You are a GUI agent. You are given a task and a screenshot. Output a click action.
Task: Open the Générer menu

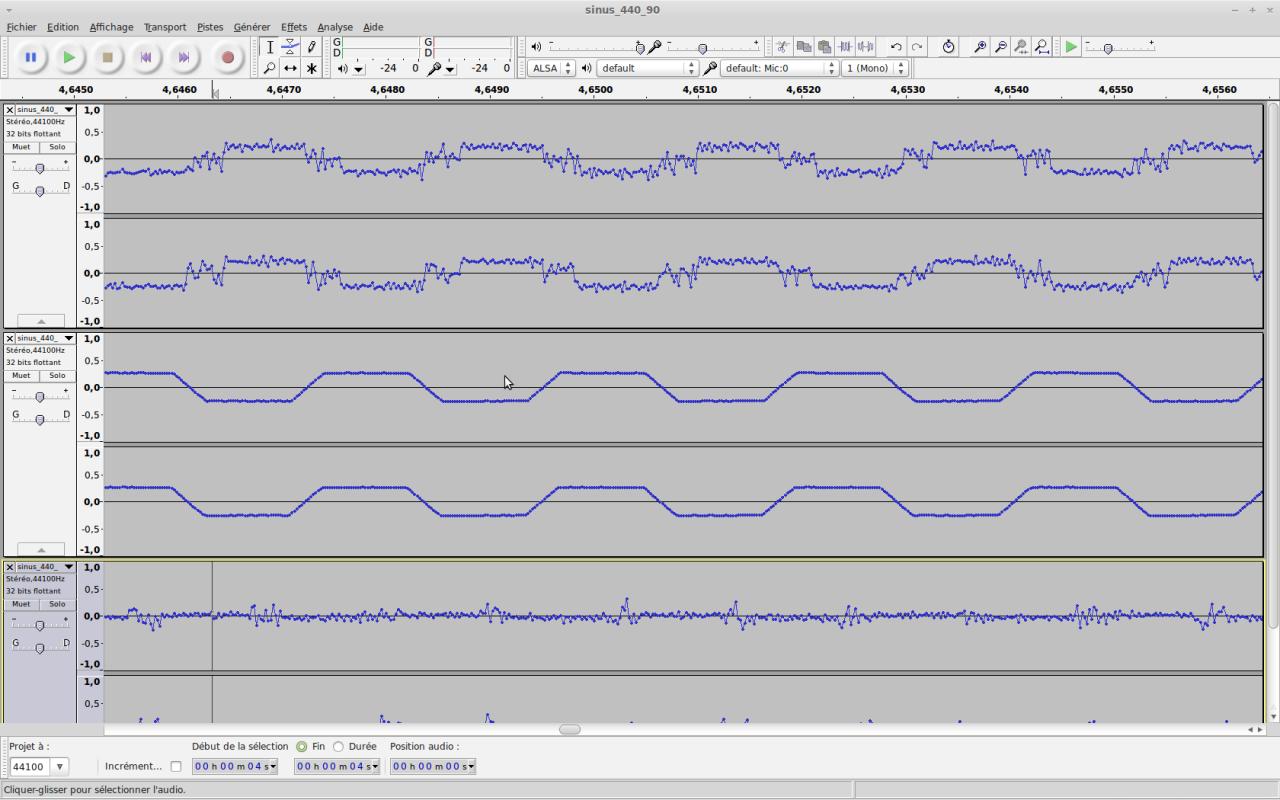point(251,27)
